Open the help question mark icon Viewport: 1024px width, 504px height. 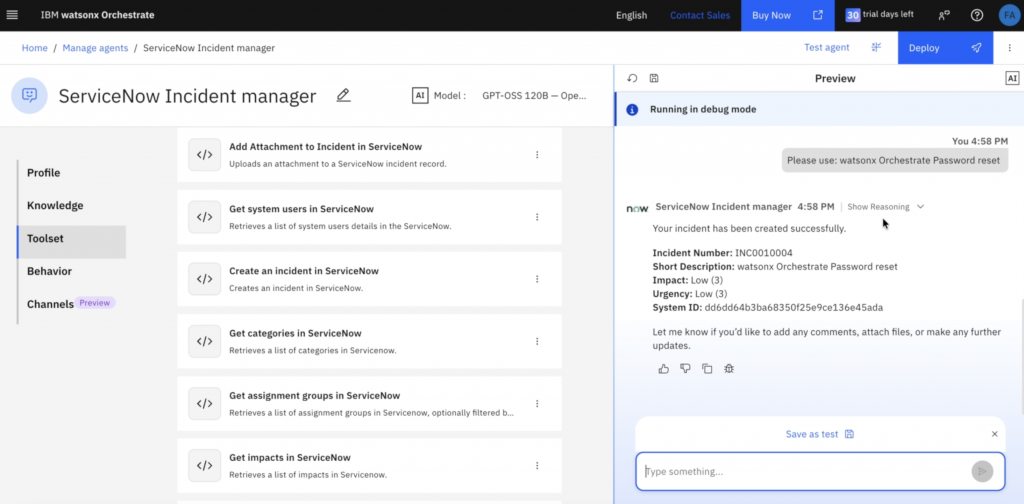pyautogui.click(x=977, y=15)
